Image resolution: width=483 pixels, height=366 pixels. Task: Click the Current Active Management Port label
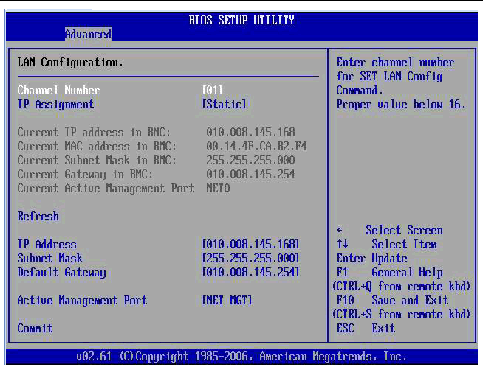coord(106,189)
